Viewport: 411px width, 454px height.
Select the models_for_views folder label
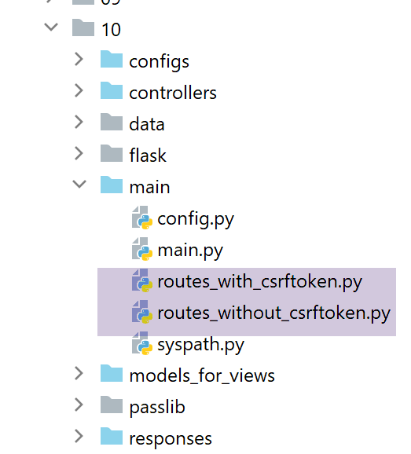click(x=202, y=376)
